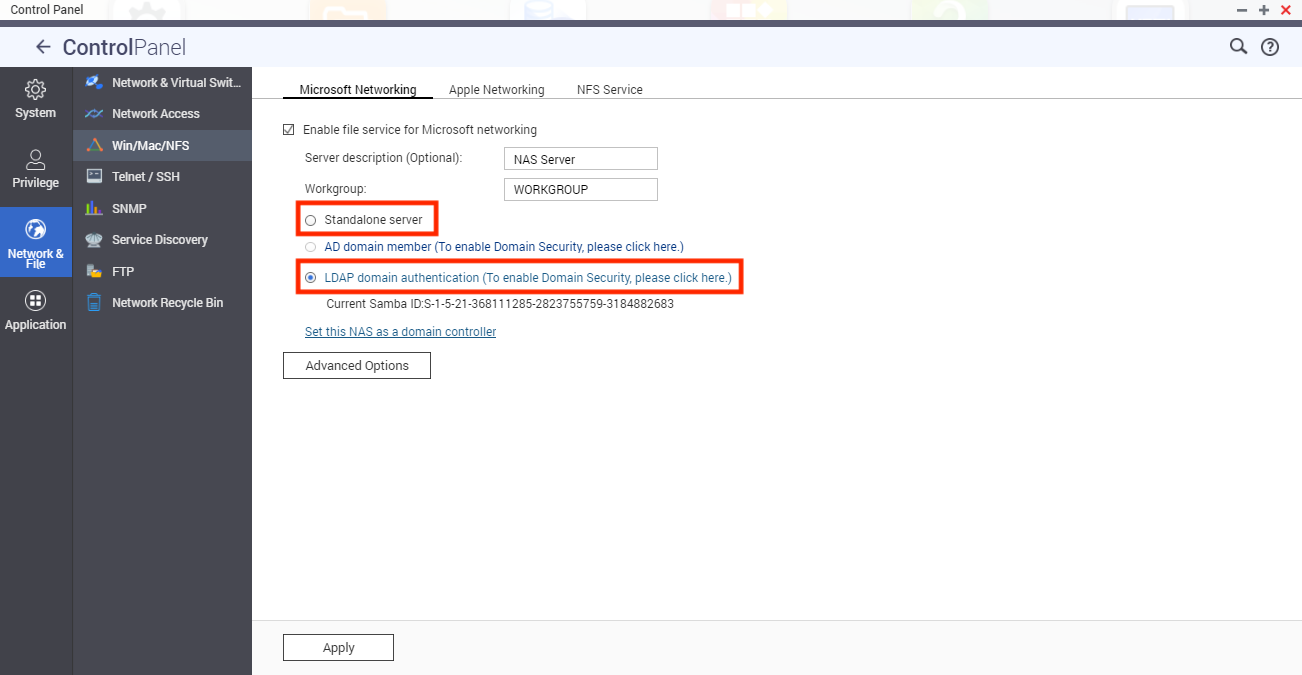The image size is (1302, 675).
Task: Open Network Recycle Bin settings
Action: (167, 303)
